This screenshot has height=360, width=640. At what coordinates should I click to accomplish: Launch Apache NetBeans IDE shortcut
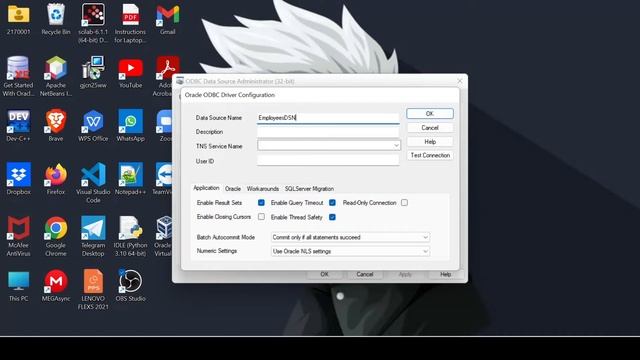pyautogui.click(x=56, y=77)
